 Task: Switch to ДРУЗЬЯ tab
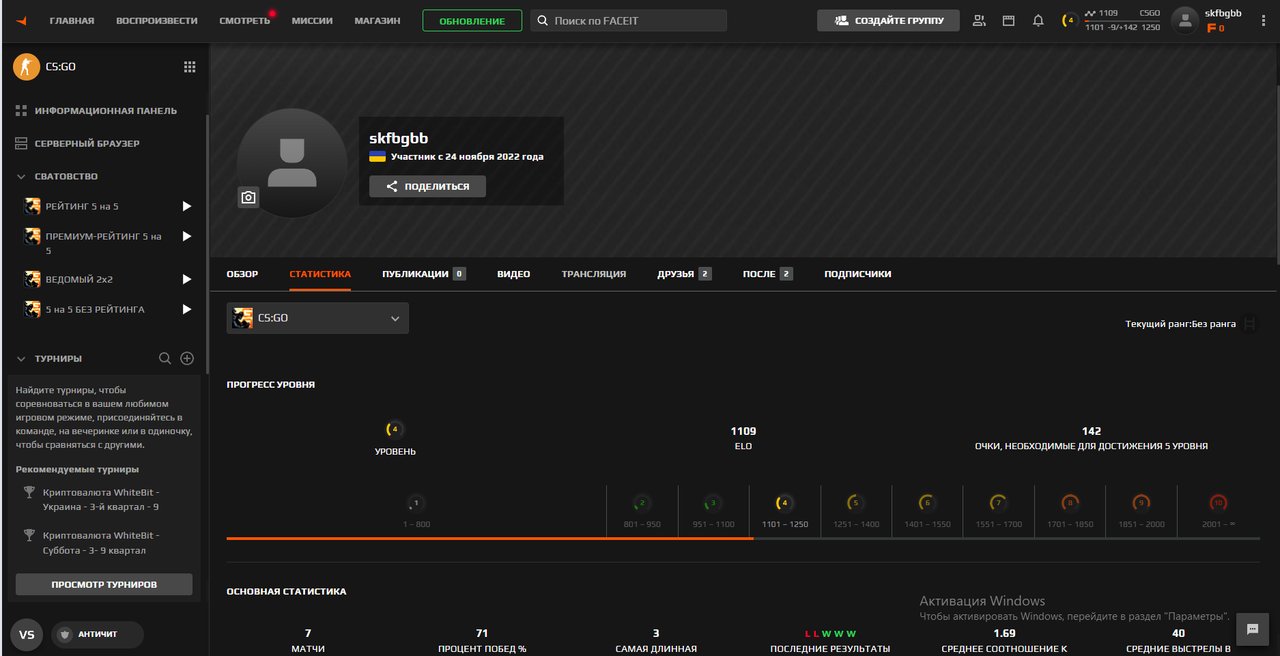tap(685, 274)
